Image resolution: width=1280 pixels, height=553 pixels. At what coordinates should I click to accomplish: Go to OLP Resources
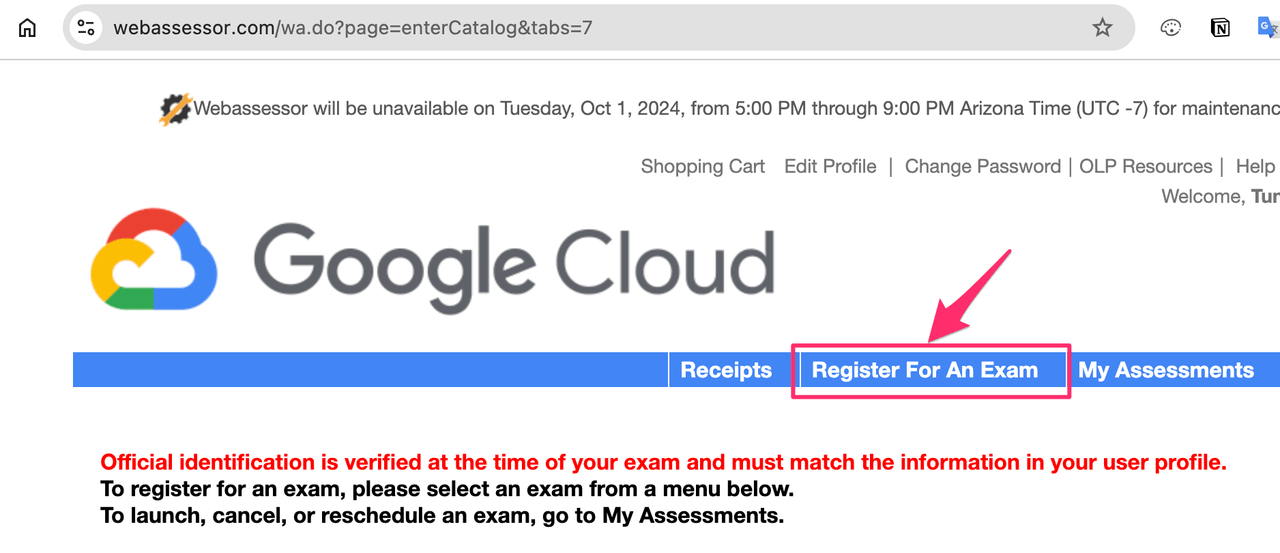click(1145, 167)
